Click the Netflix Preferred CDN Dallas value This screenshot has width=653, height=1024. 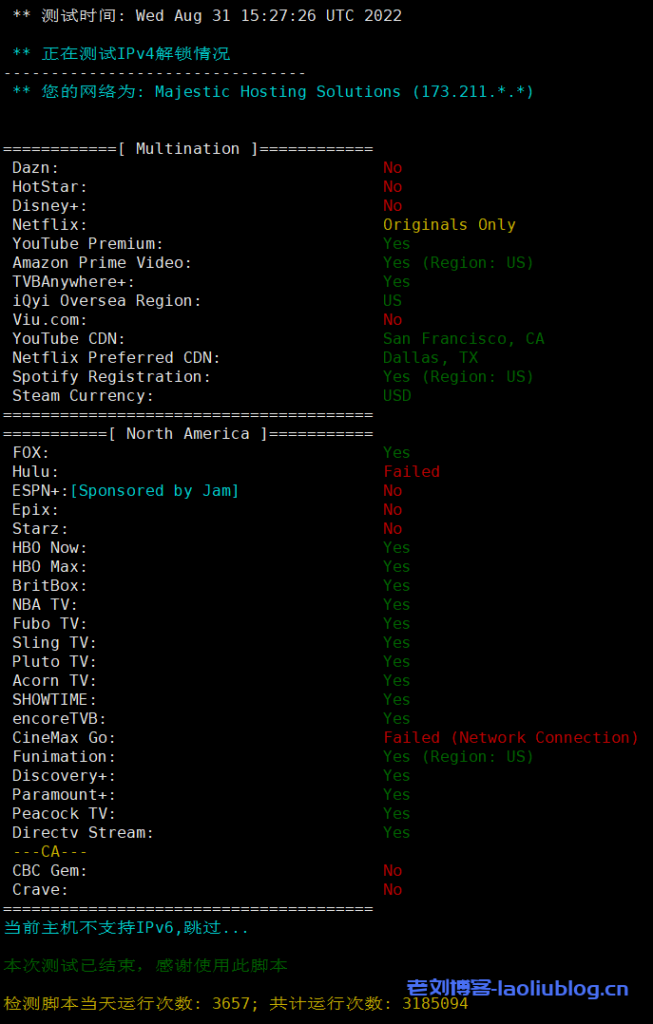430,358
